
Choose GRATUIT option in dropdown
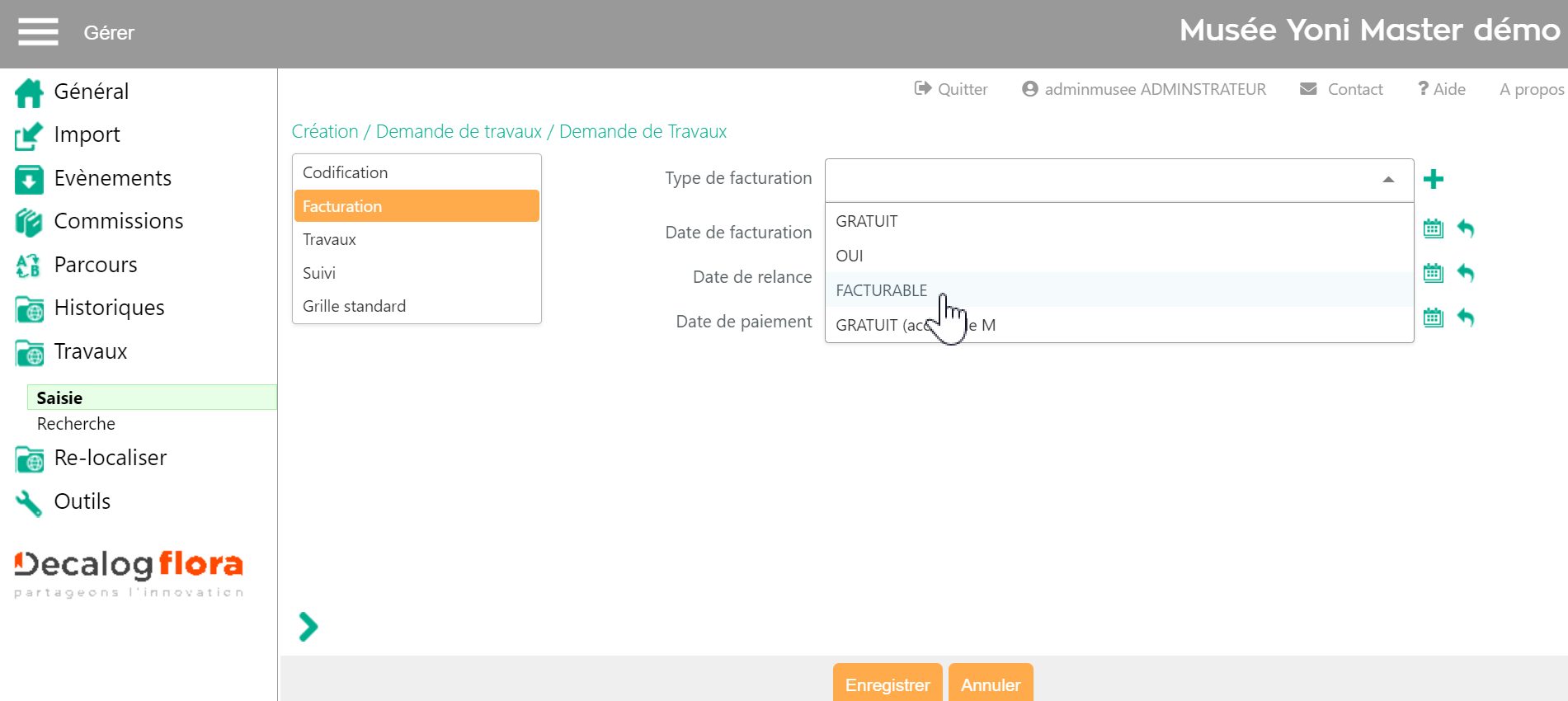(867, 221)
